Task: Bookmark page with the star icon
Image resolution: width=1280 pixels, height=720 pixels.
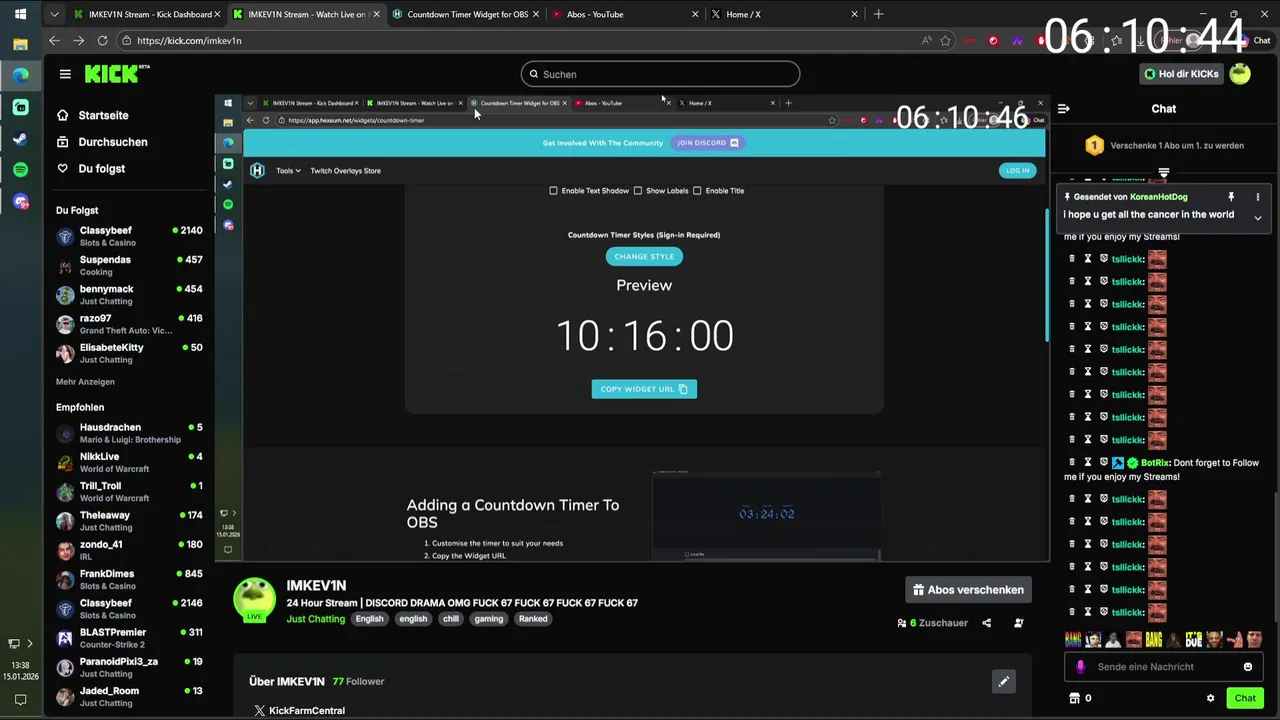Action: pyautogui.click(x=945, y=41)
